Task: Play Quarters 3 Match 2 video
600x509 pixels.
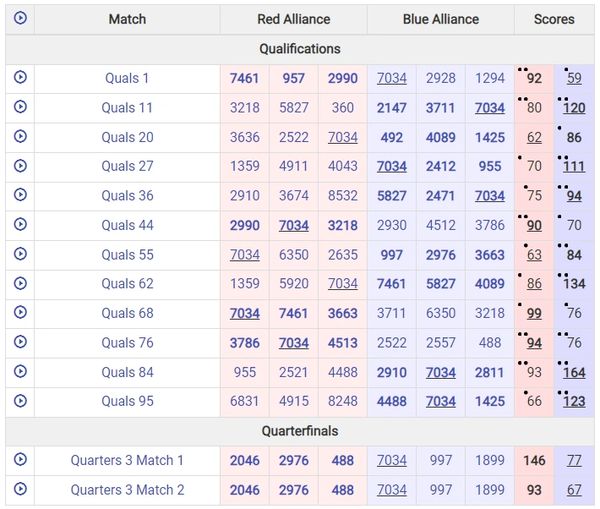Action: (x=20, y=490)
